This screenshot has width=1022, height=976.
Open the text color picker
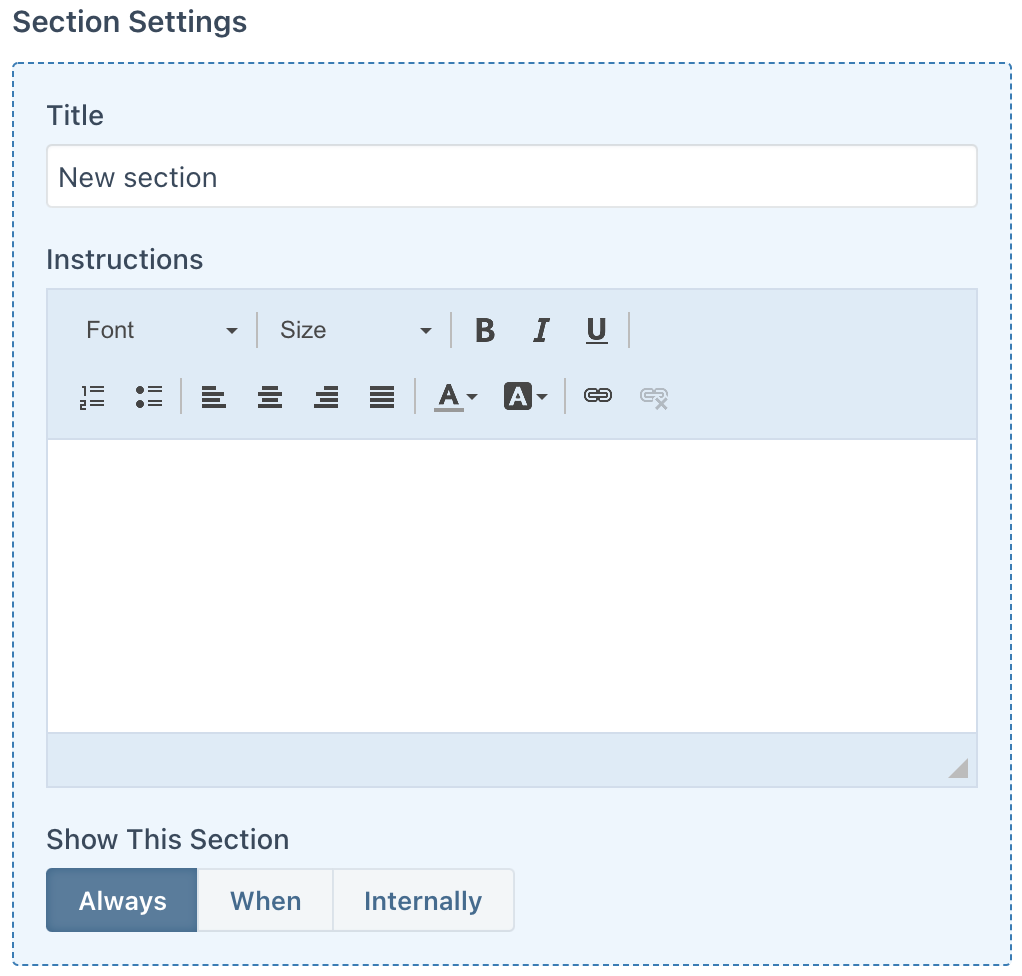point(449,397)
